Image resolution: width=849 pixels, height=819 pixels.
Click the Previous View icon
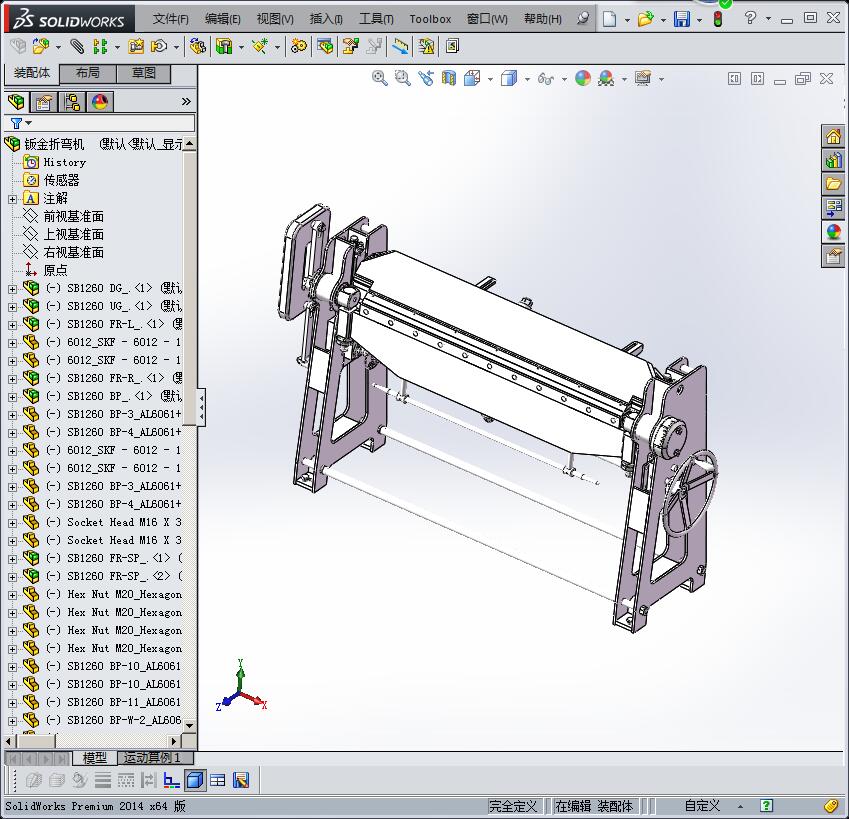click(426, 78)
